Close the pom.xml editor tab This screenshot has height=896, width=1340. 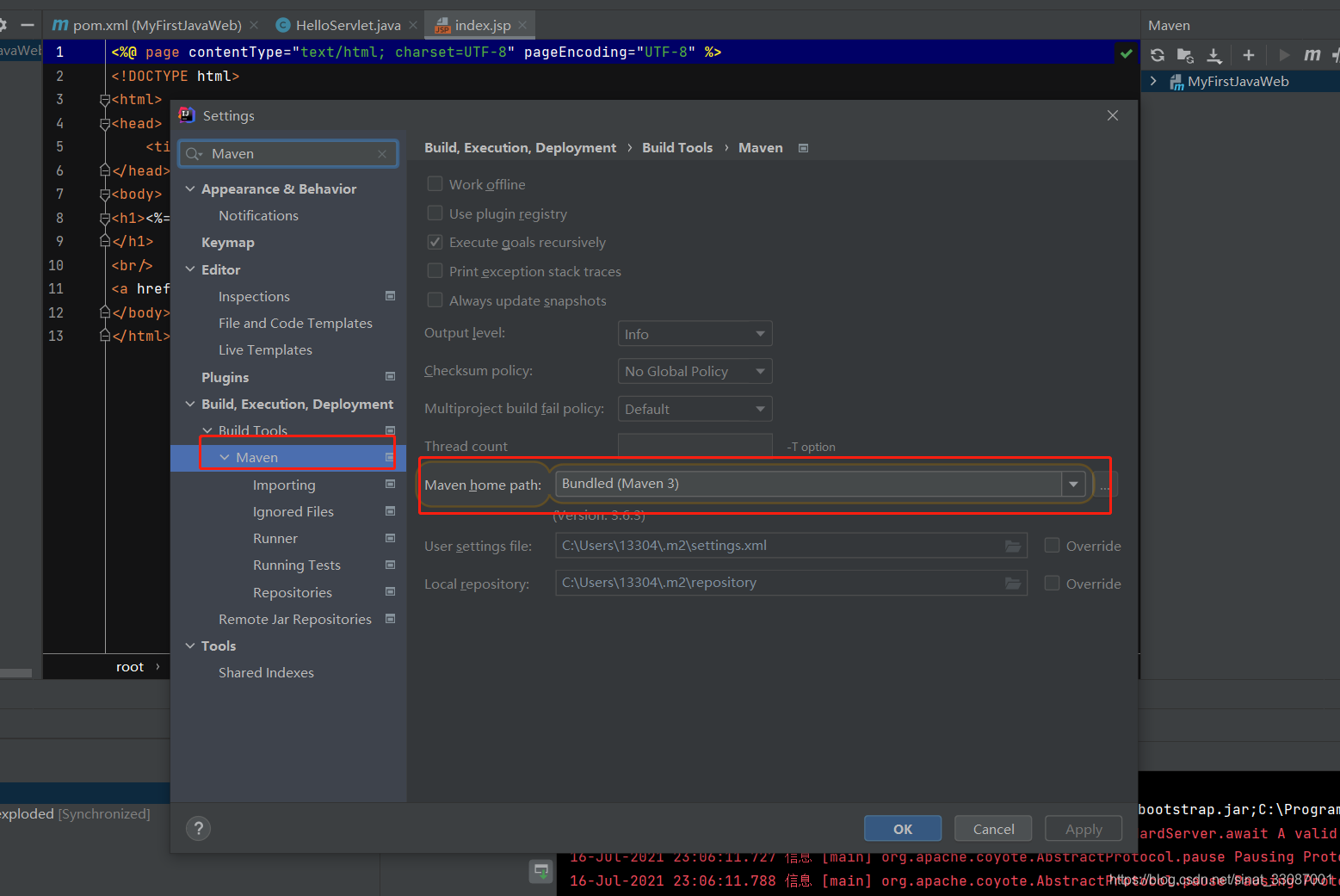pyautogui.click(x=254, y=25)
